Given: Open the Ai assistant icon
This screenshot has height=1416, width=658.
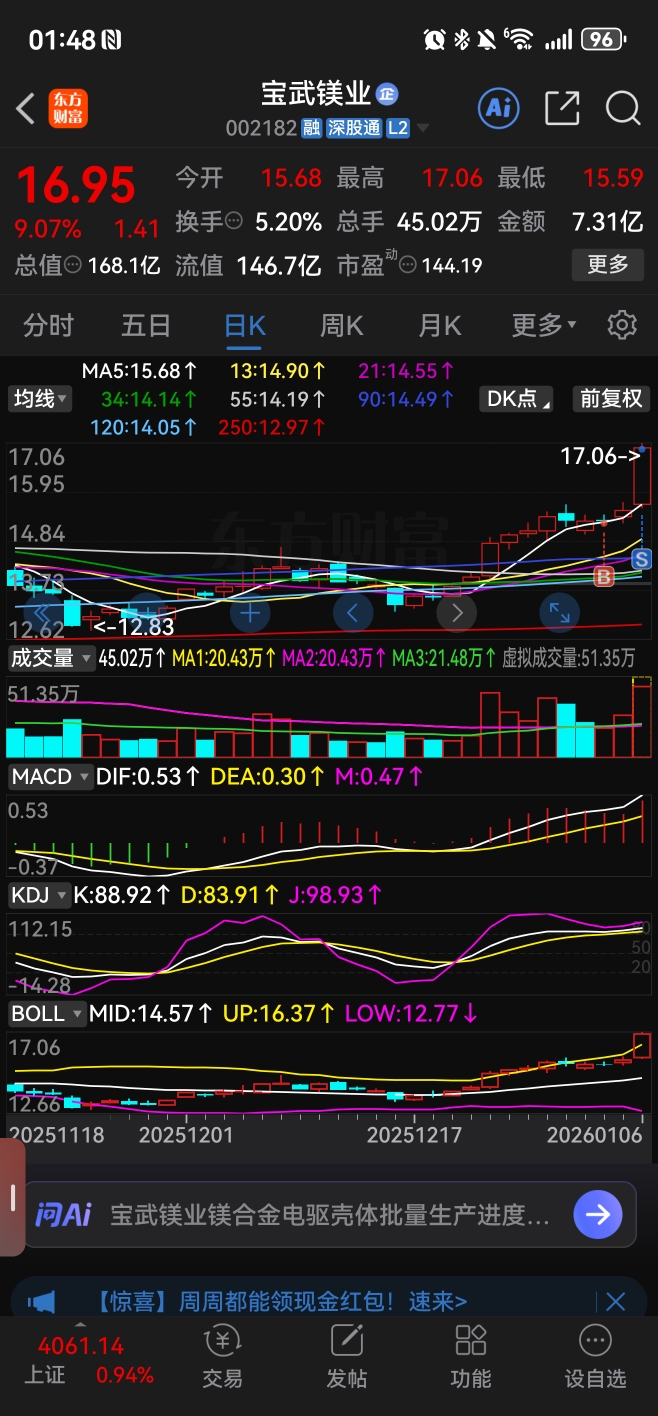Looking at the screenshot, I should coord(498,107).
